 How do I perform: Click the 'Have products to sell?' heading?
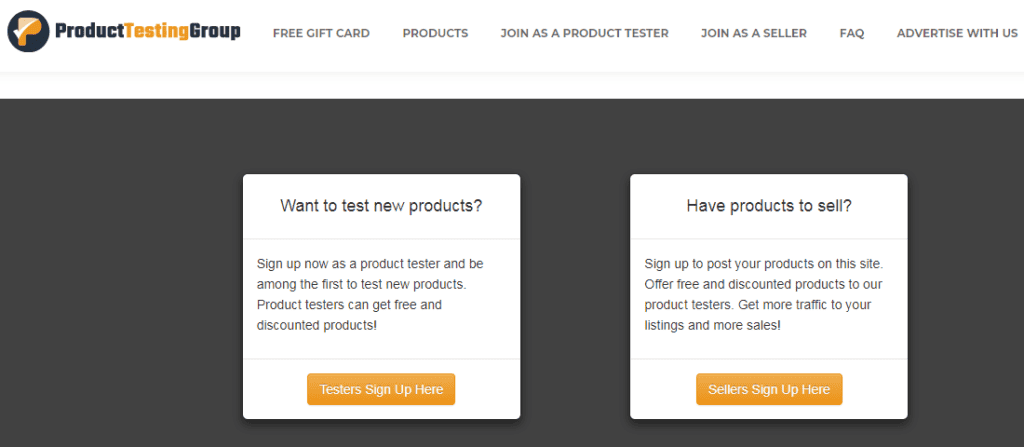(x=769, y=206)
